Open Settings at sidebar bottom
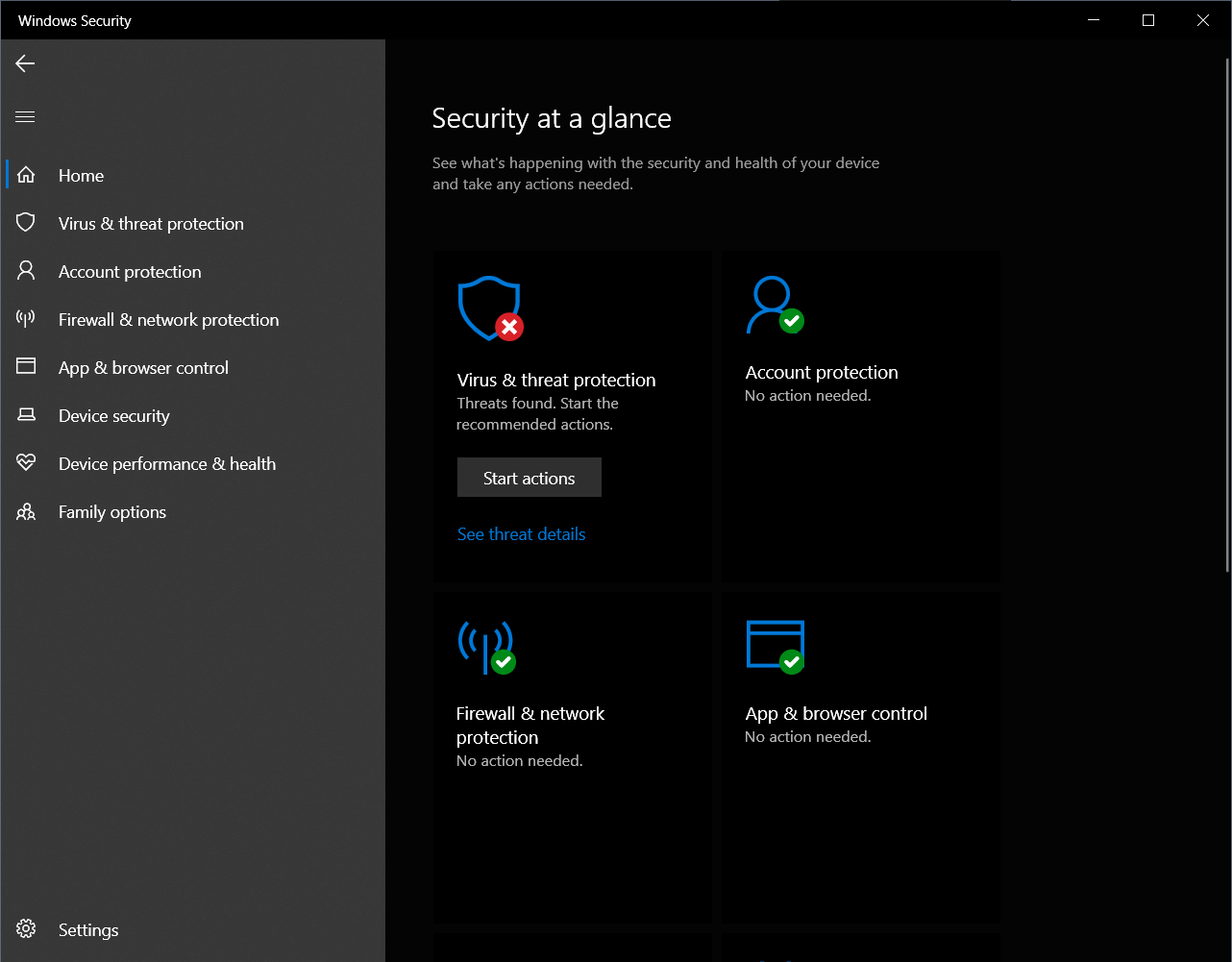The height and width of the screenshot is (962, 1232). (192, 929)
